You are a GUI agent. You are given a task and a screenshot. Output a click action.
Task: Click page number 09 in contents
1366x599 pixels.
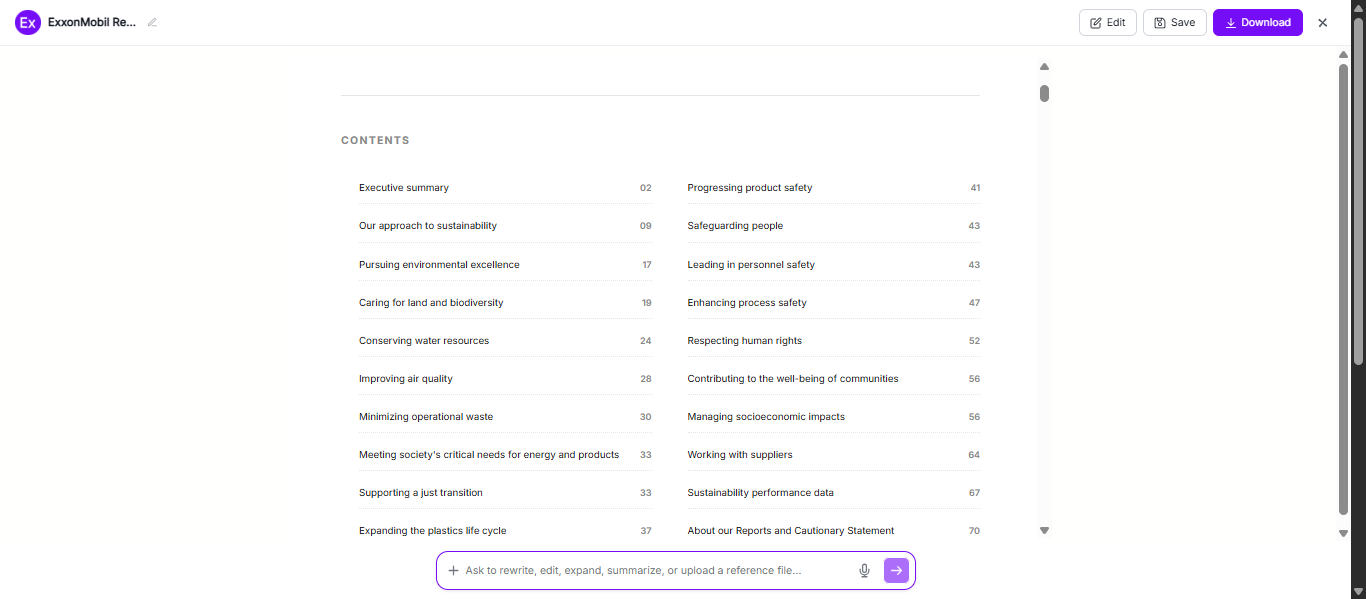(x=646, y=226)
